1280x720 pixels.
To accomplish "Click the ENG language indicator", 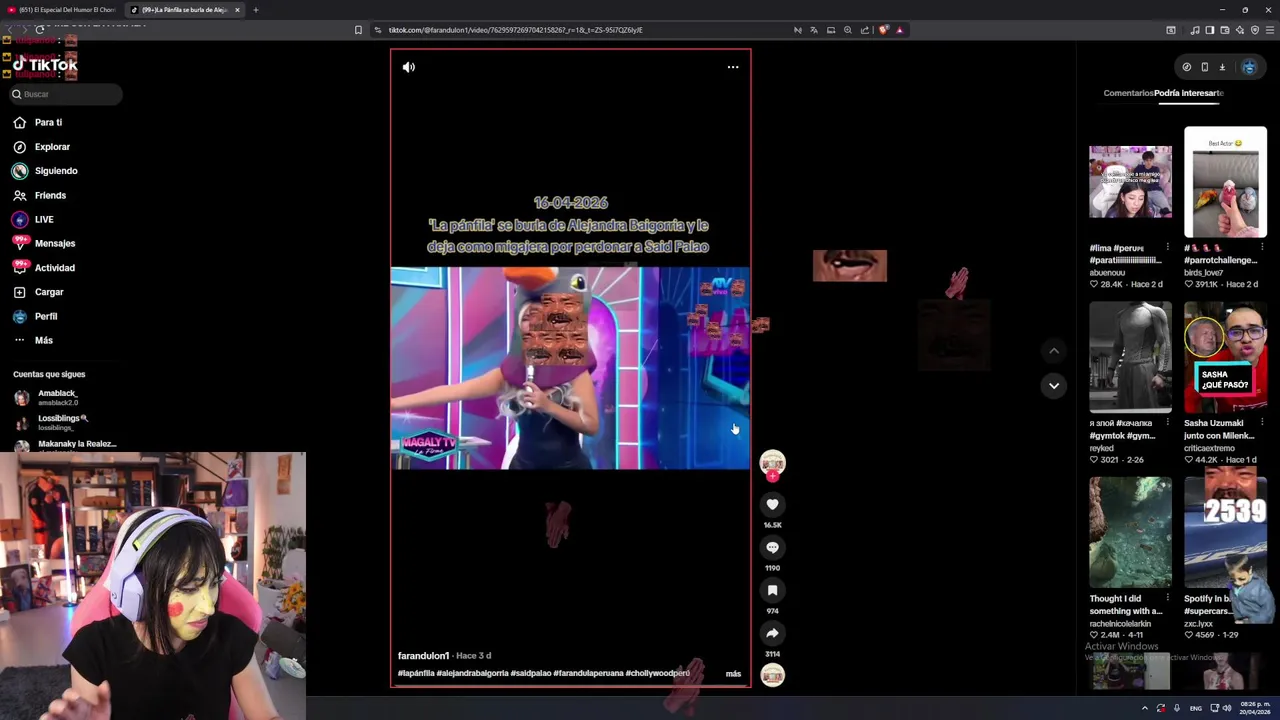I will pos(1195,708).
